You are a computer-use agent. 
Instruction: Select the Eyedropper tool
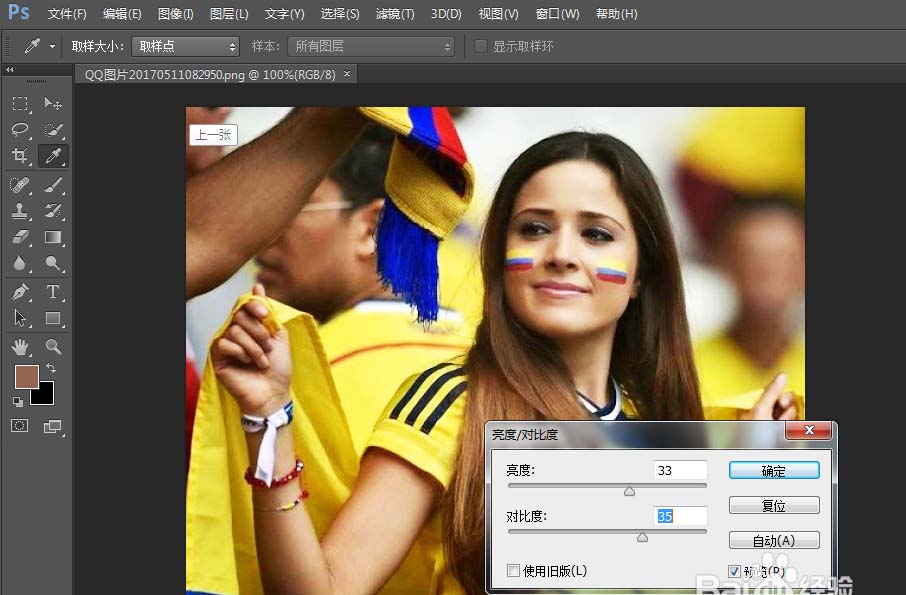[52, 157]
